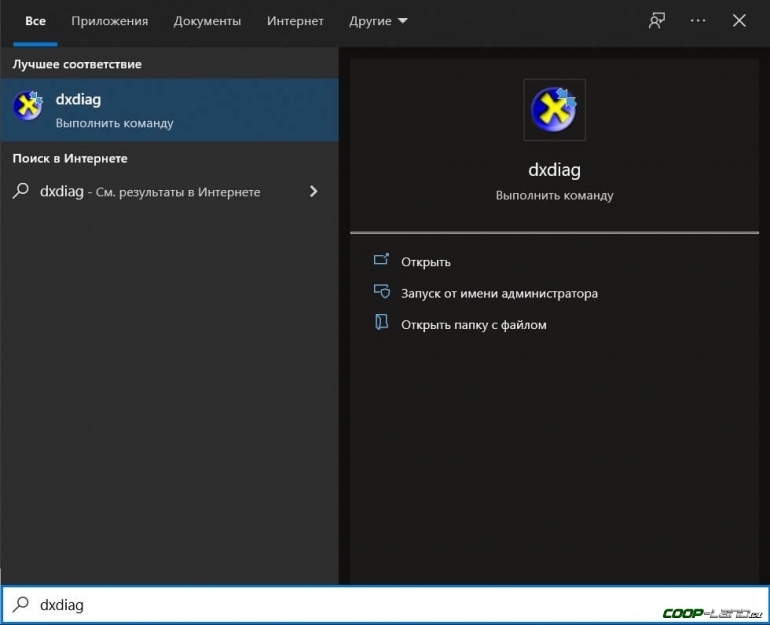Screen dimensions: 770x625
Task: Select the Все tab
Action: click(35, 21)
